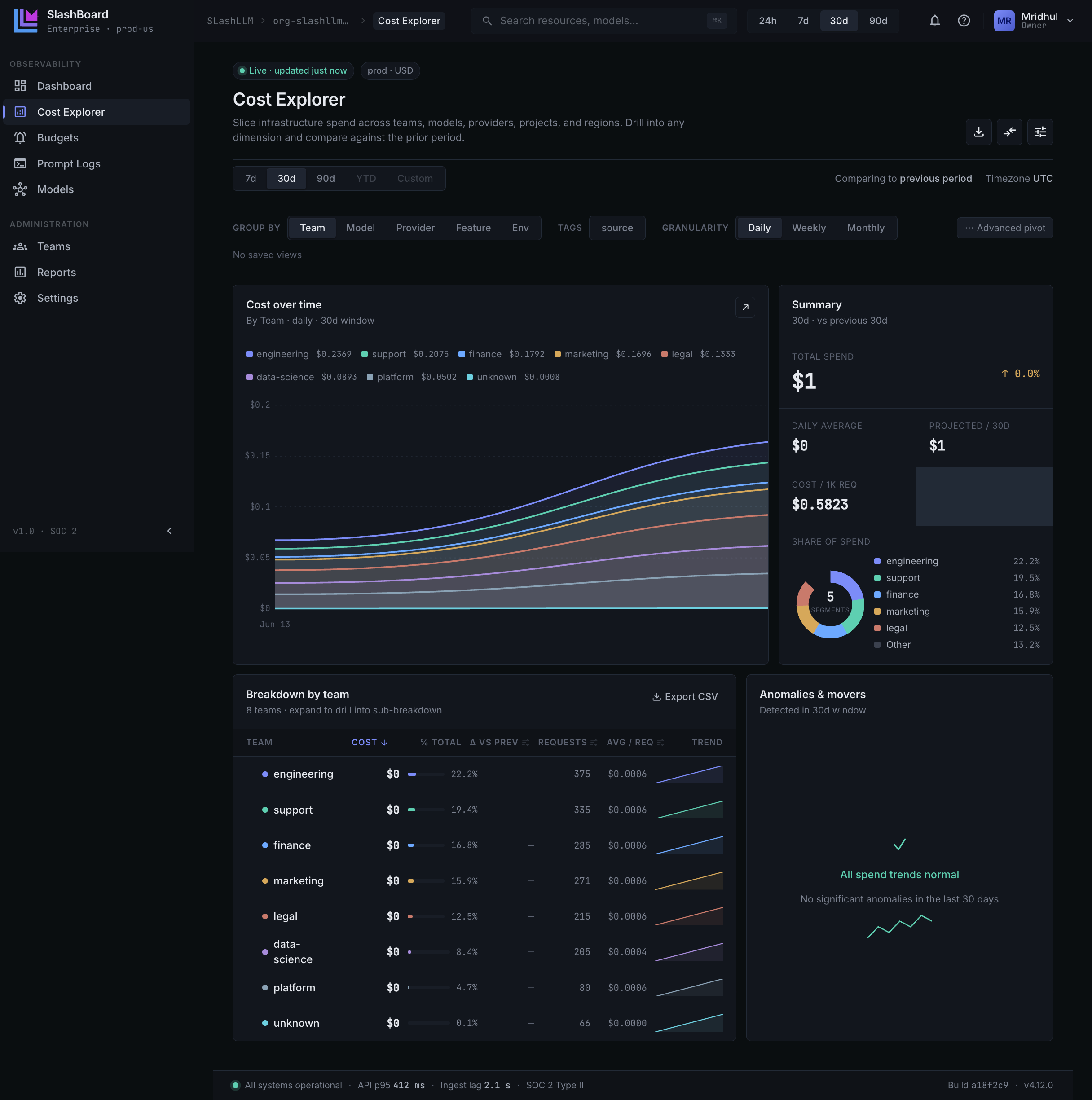Click the compare arrows icon
Image resolution: width=1092 pixels, height=1100 pixels.
point(1009,132)
